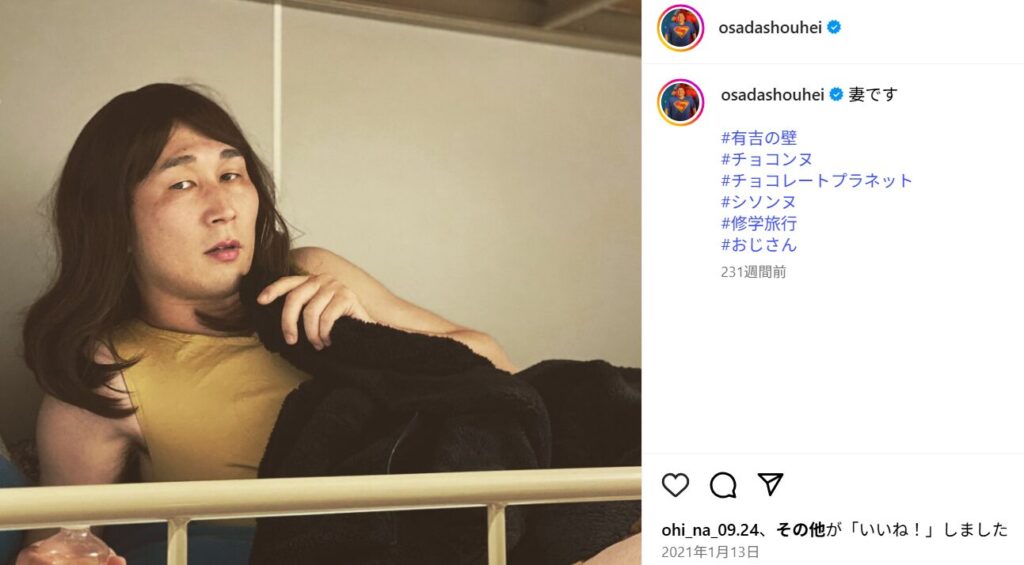Open hashtag #チョコレートプラネット
The height and width of the screenshot is (565, 1024).
816,180
